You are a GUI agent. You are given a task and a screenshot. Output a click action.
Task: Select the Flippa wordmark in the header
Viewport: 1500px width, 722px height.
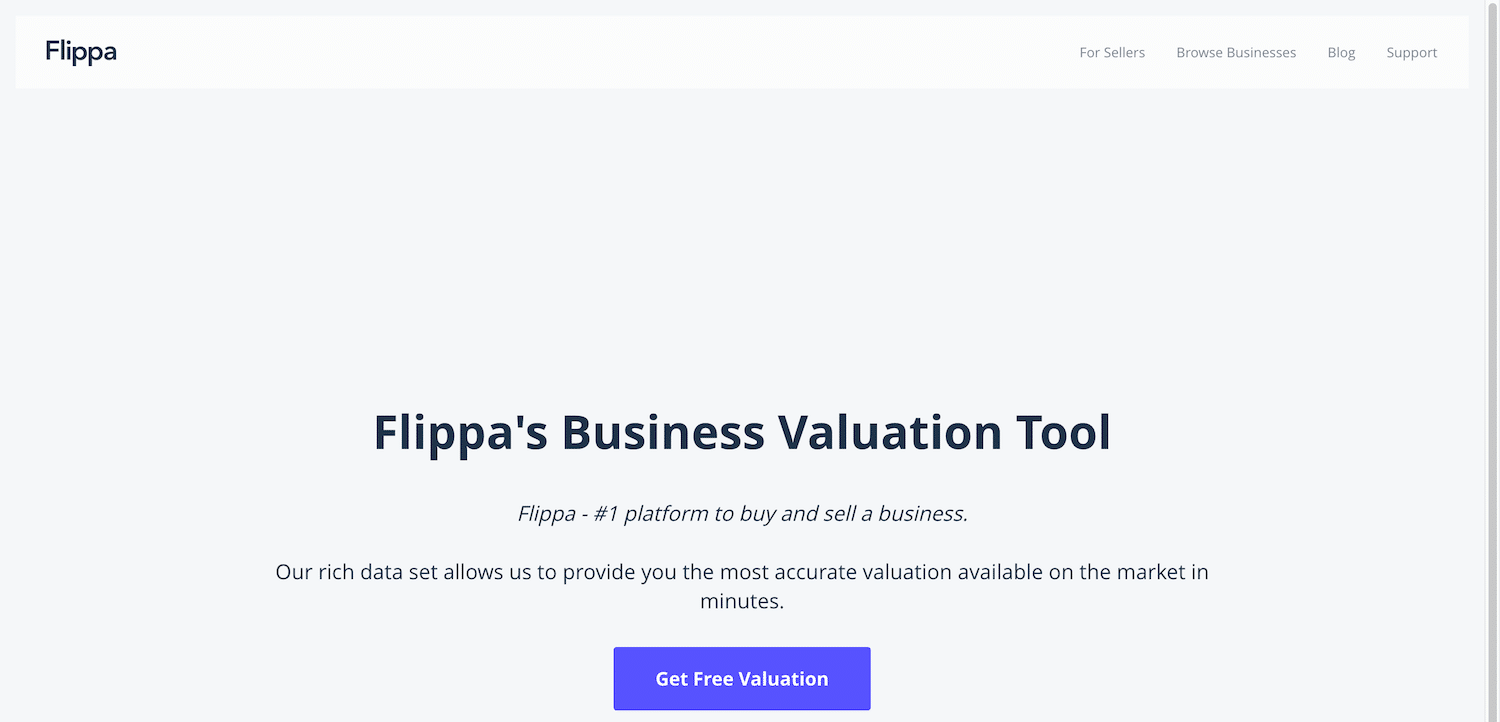coord(80,51)
